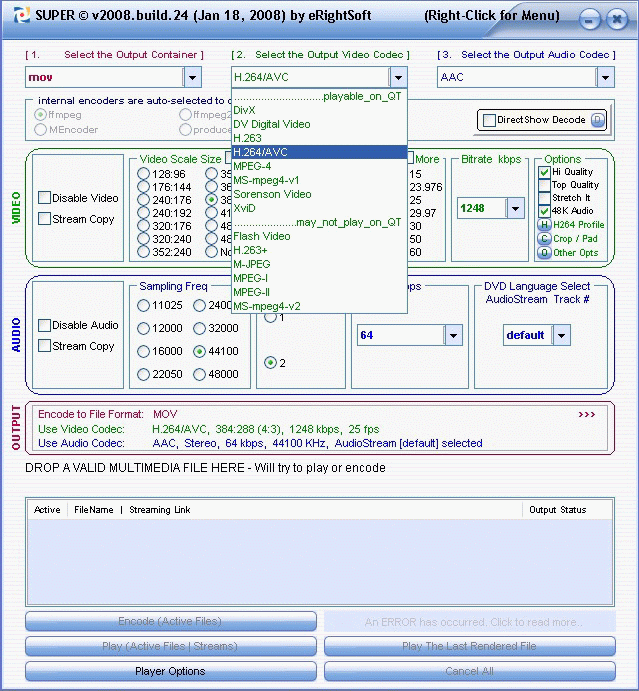Screen dimensions: 639x691
Task: Open the Output Container dropdown
Action: pos(192,77)
